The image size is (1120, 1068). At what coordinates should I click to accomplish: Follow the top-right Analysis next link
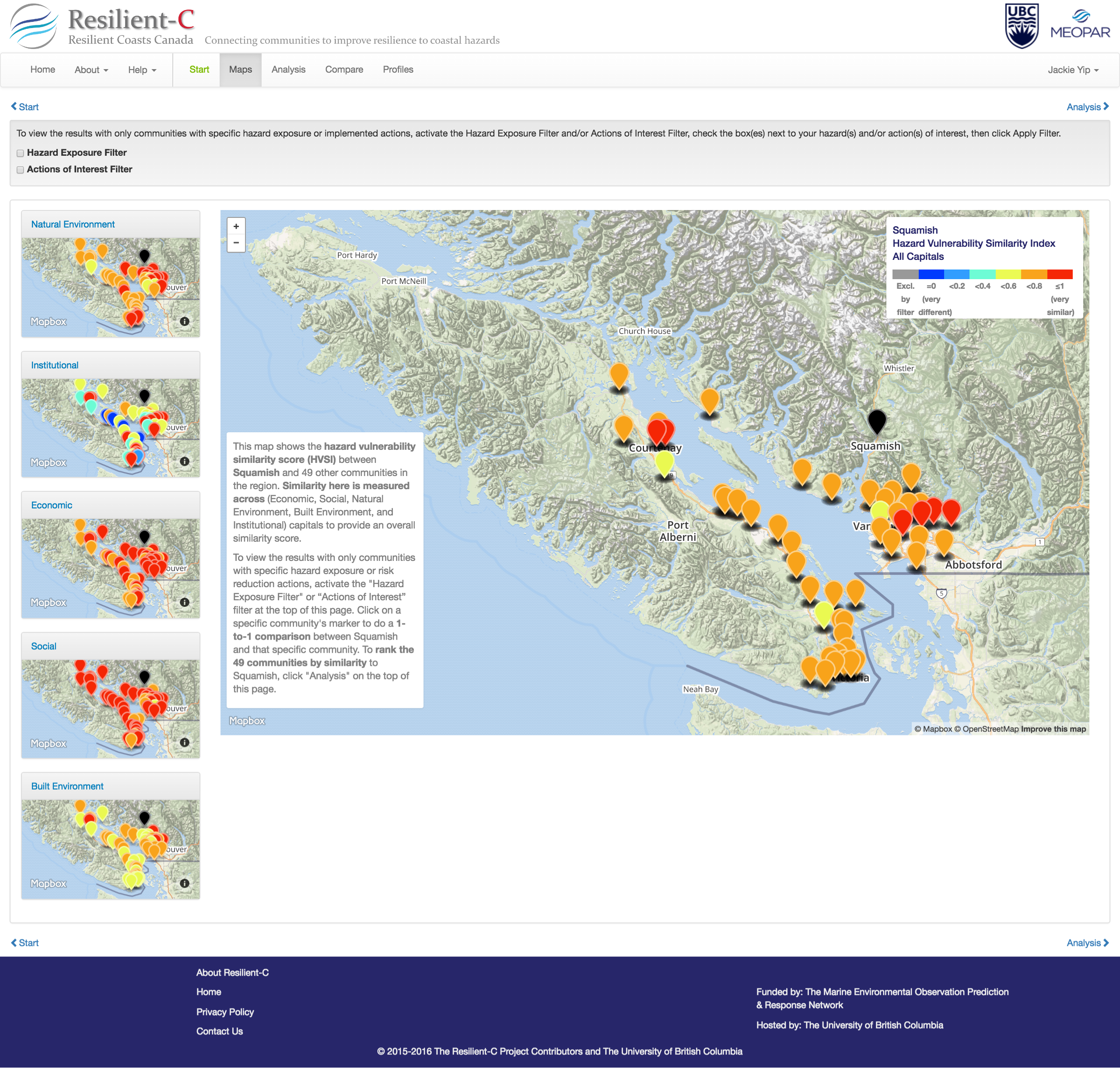coord(1087,106)
